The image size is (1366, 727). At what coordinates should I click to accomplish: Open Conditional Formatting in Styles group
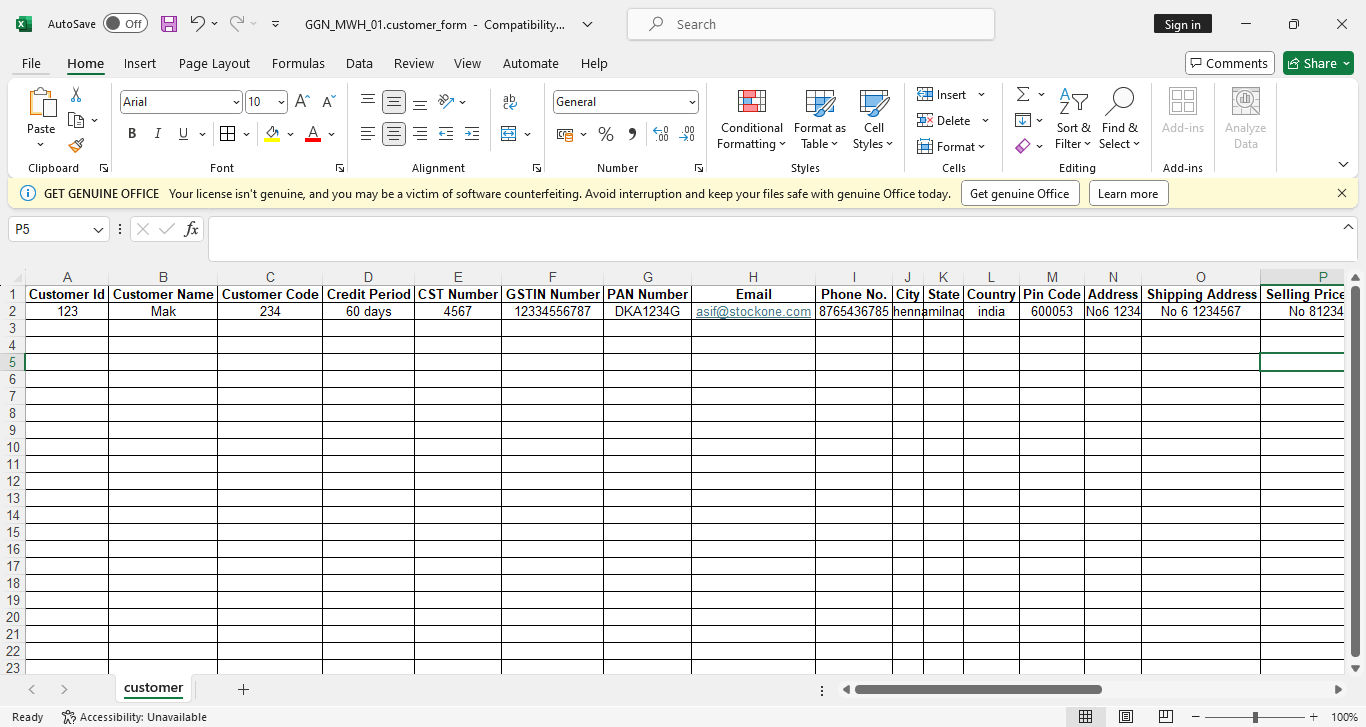[751, 120]
